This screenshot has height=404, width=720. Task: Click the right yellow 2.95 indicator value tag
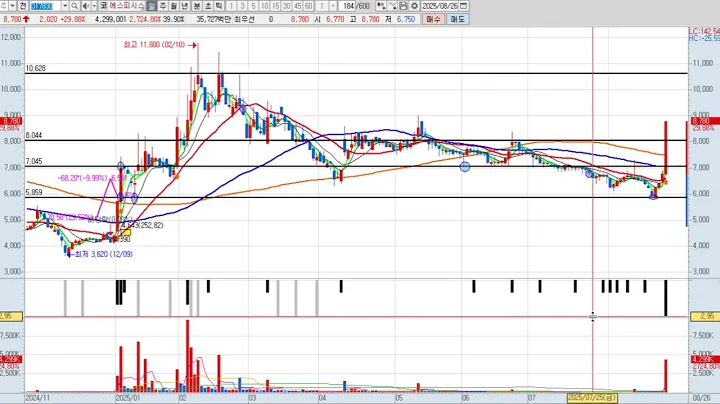pos(704,316)
